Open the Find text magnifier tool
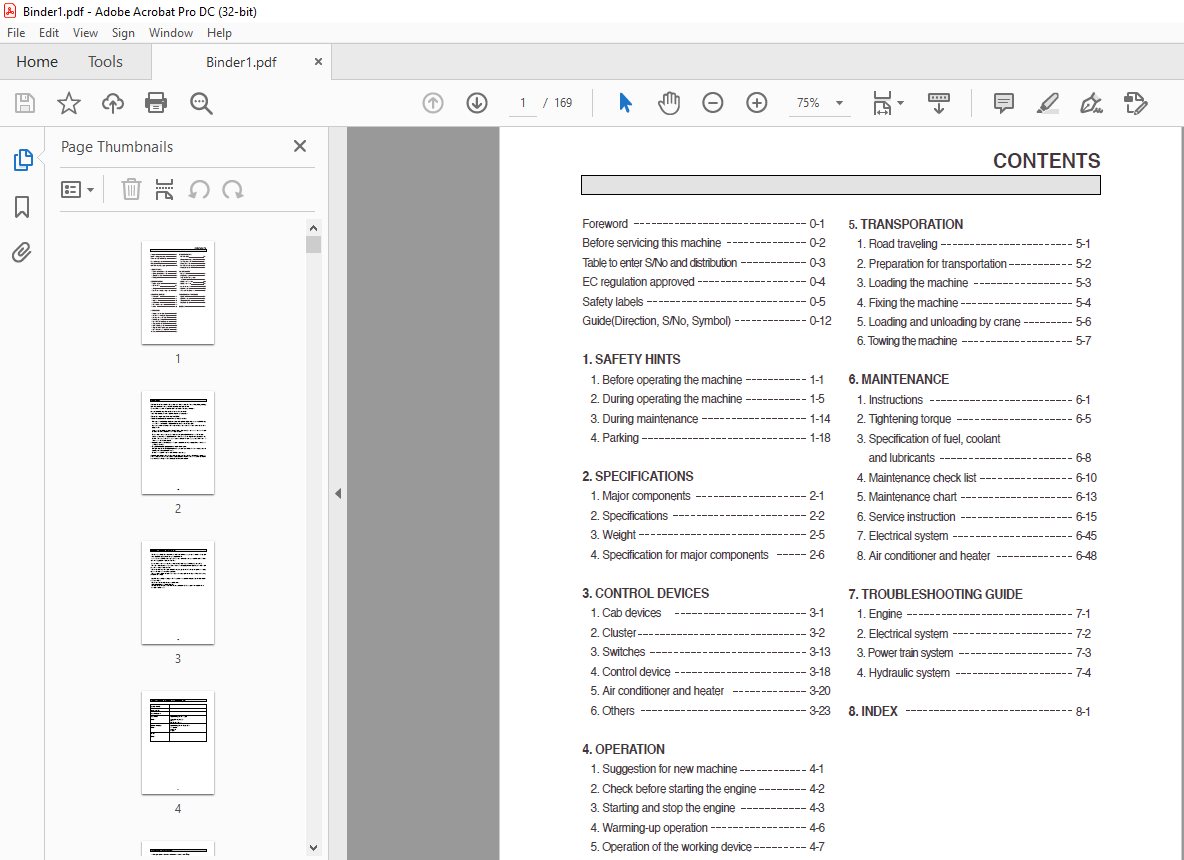Viewport: 1184px width, 860px height. click(x=201, y=103)
